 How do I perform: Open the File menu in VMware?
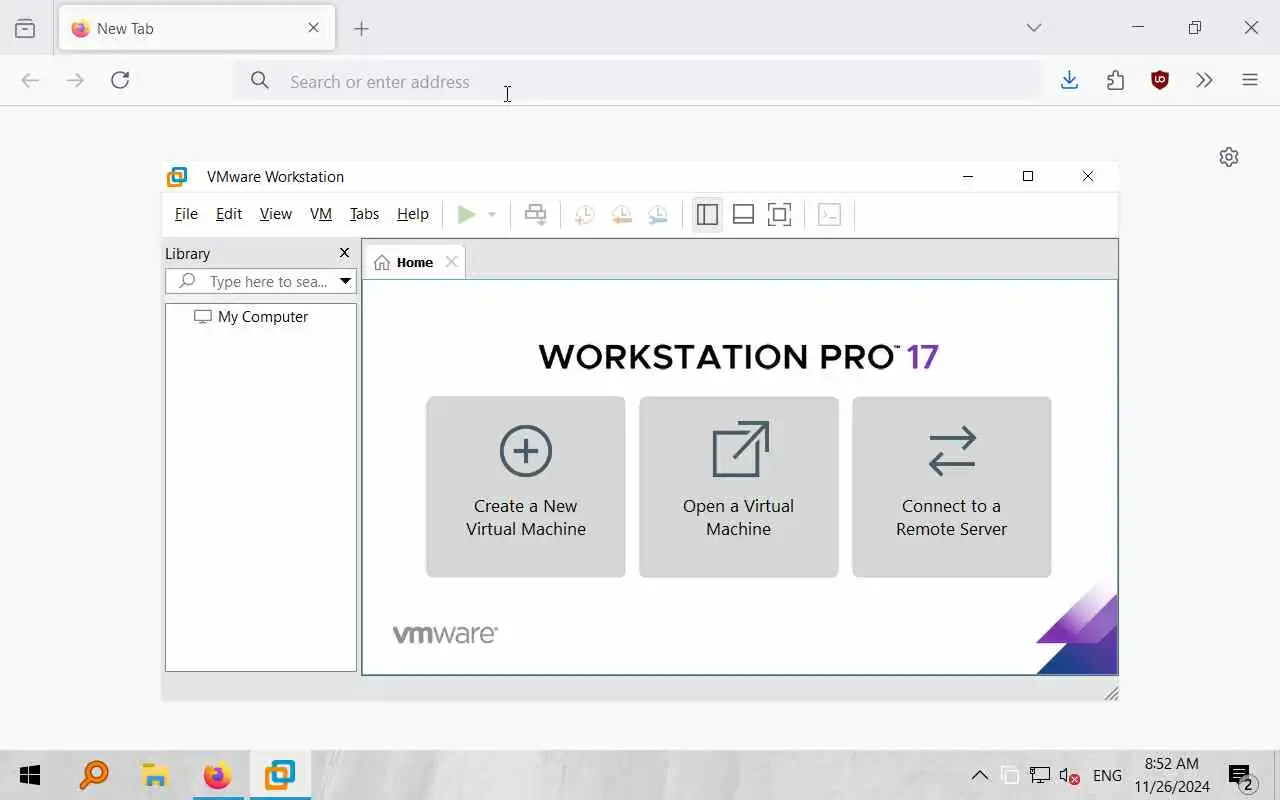click(186, 214)
